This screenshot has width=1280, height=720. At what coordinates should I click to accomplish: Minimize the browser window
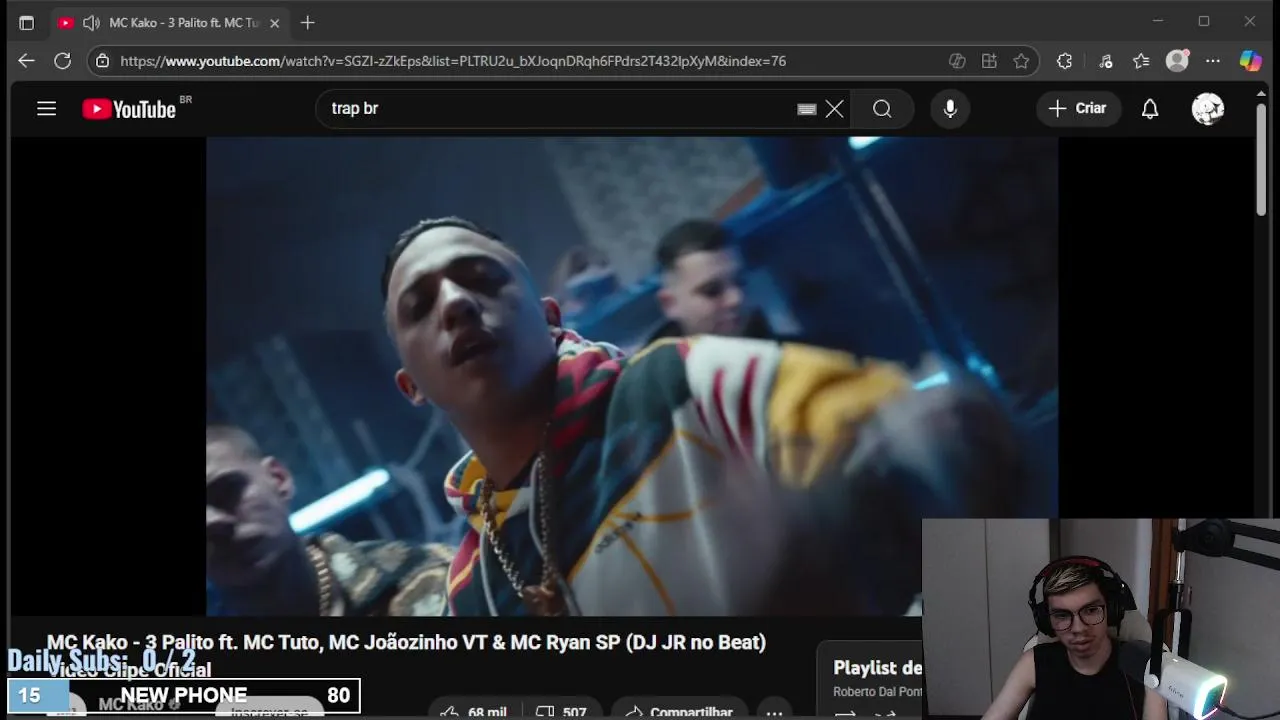click(x=1158, y=21)
